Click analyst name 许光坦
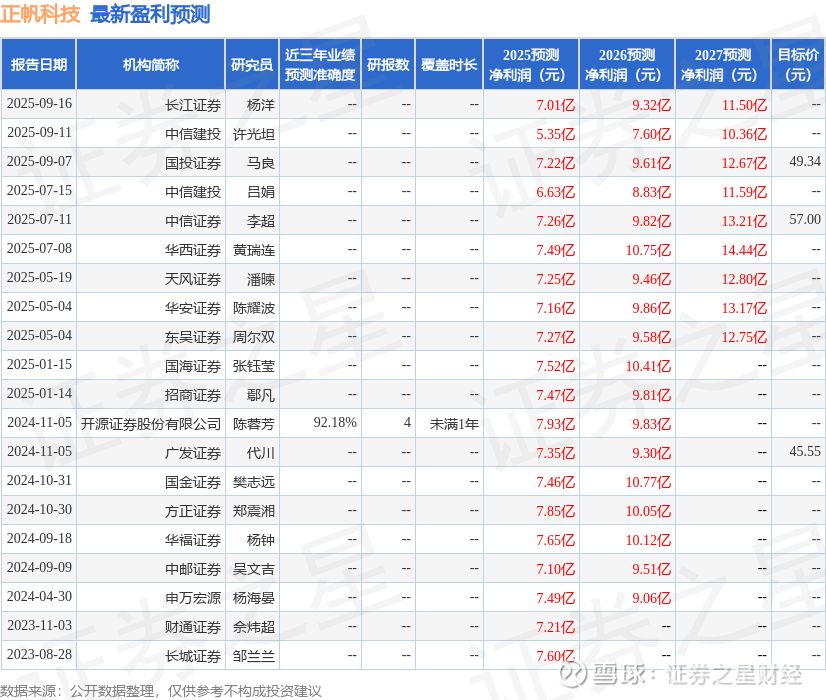Viewport: 826px width, 700px height. (254, 134)
